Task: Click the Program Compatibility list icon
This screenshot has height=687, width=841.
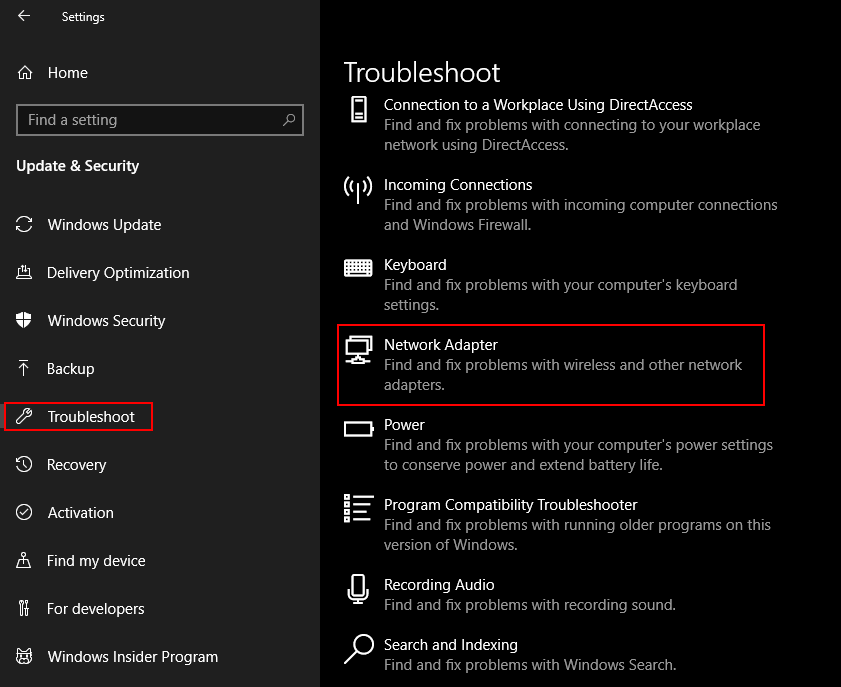Action: click(358, 508)
